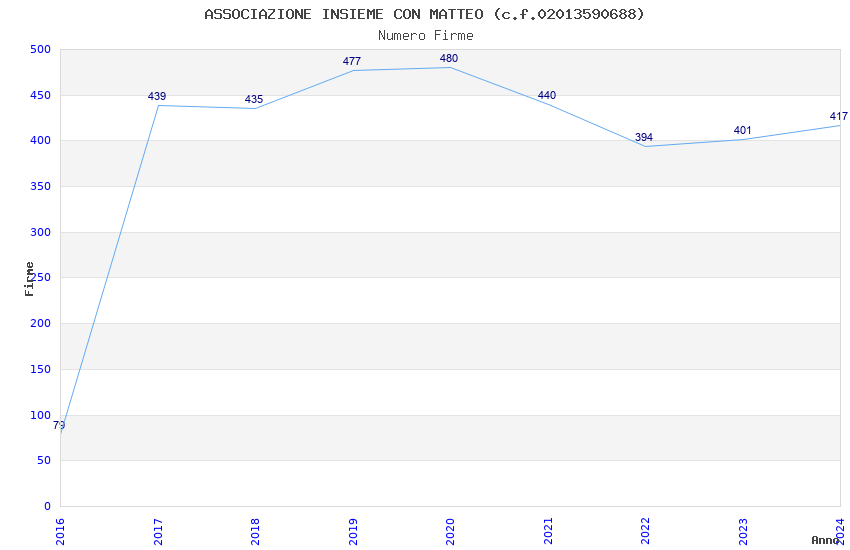Click the 'Numero Firme' subtitle
Viewport: 850px width, 550px height.
click(x=426, y=36)
